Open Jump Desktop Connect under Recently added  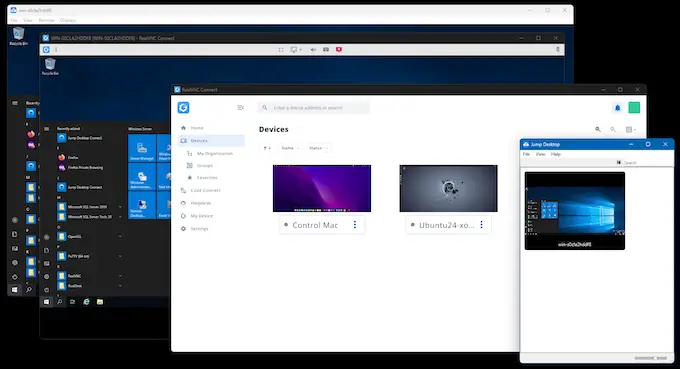[x=80, y=138]
